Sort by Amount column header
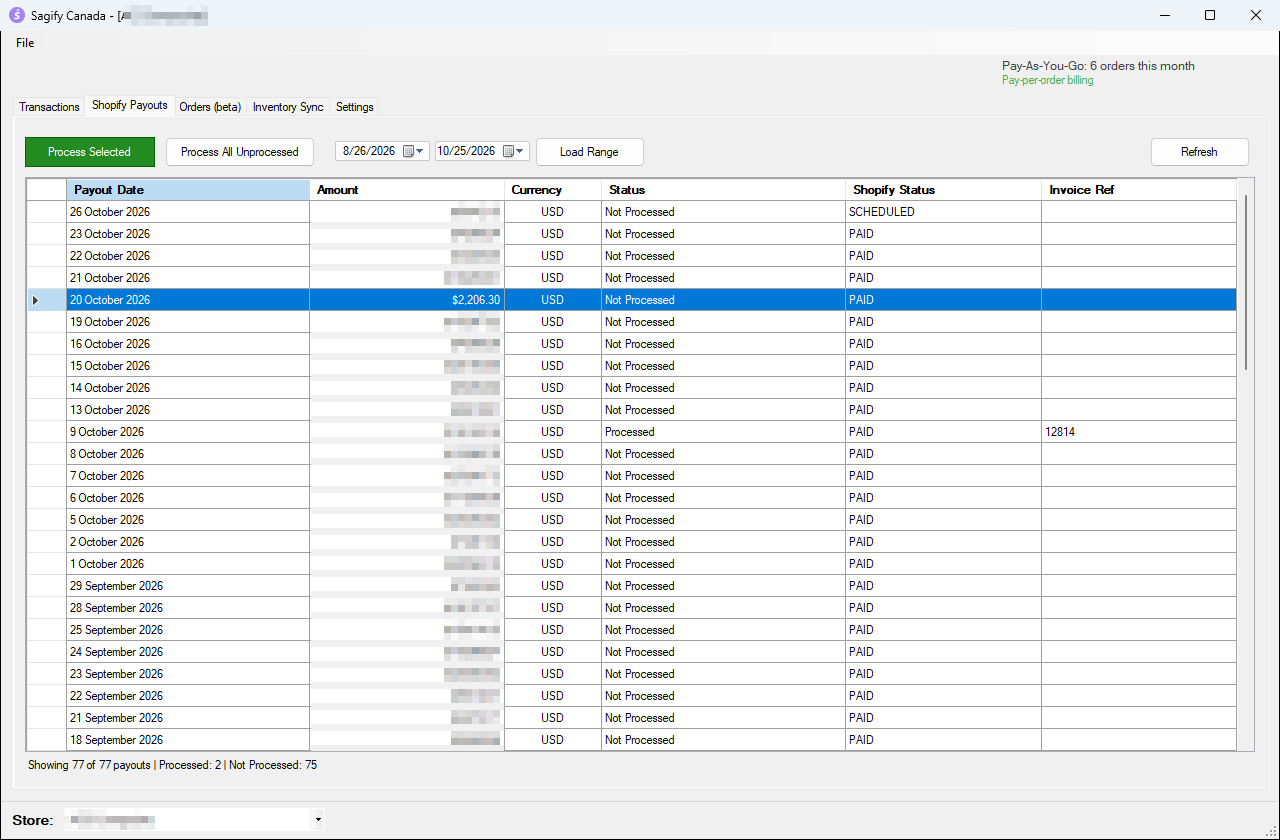This screenshot has width=1280, height=840. 407,190
